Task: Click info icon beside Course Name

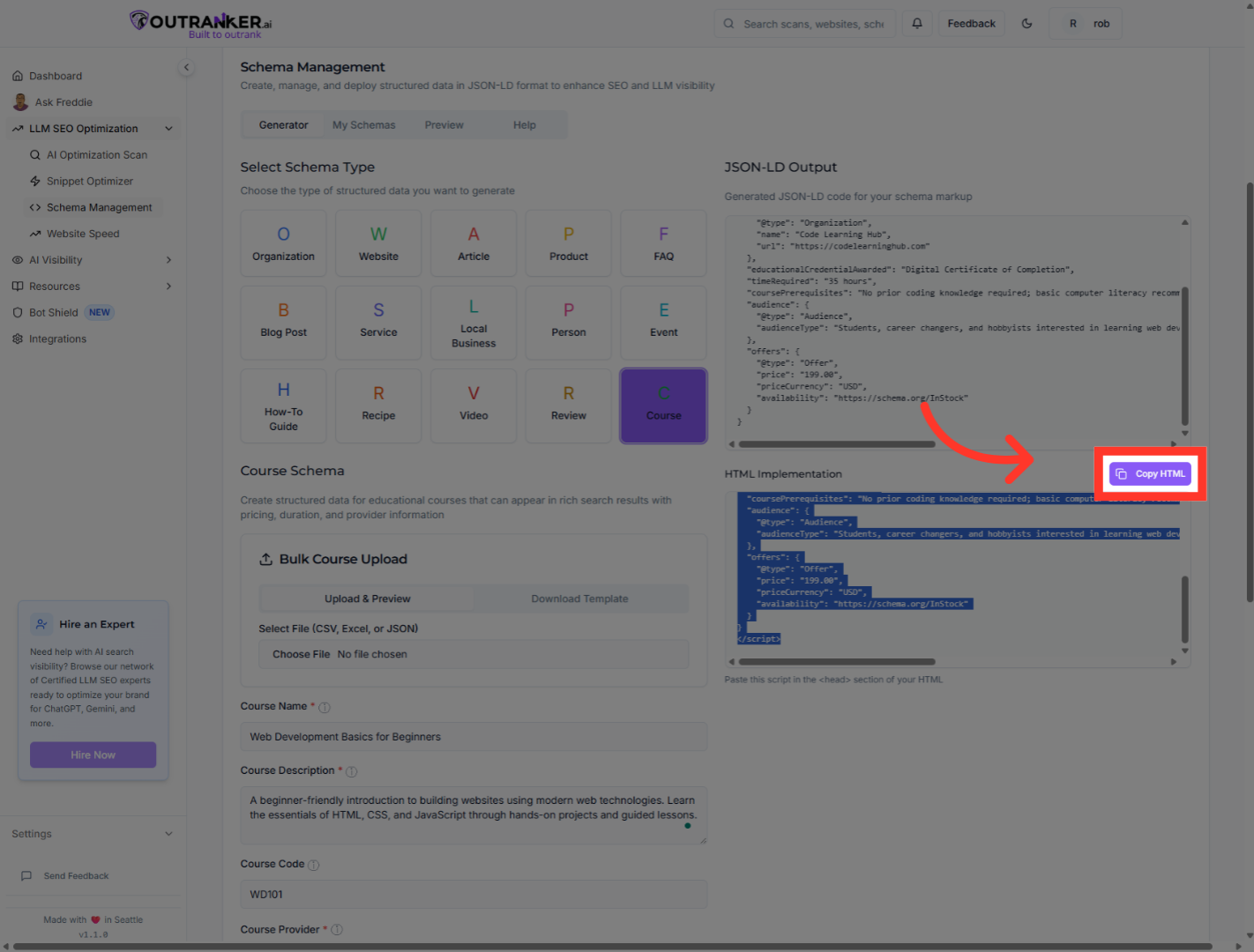Action: [x=325, y=708]
